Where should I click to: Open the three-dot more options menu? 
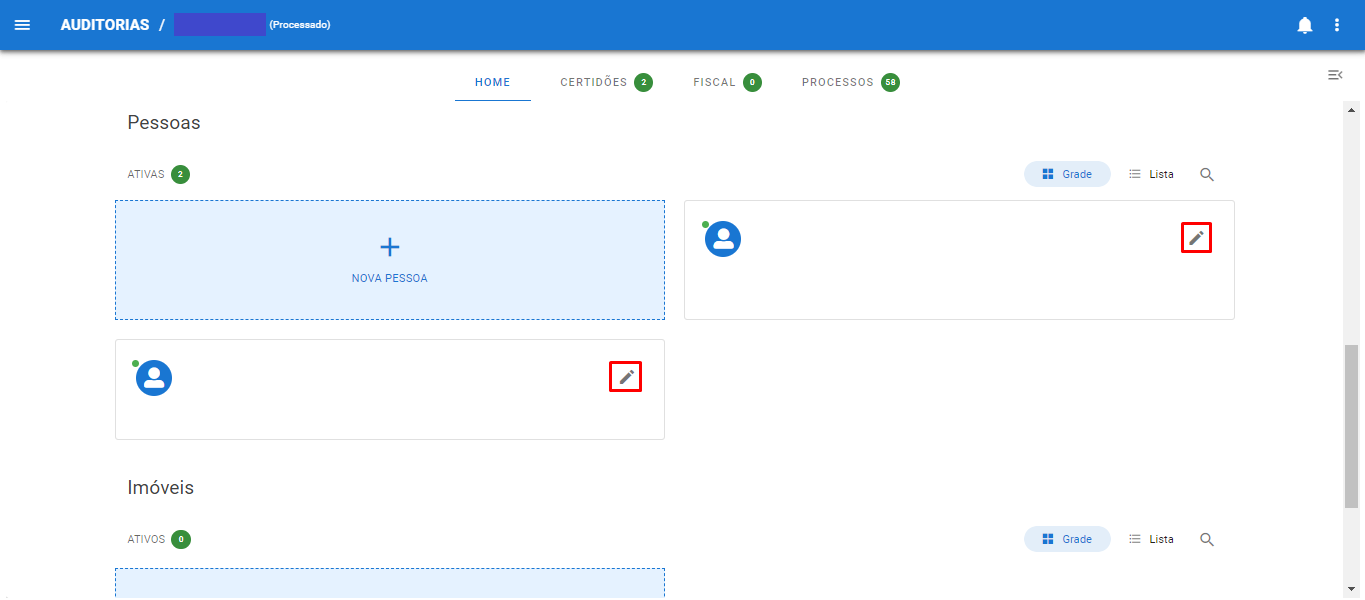pyautogui.click(x=1337, y=25)
